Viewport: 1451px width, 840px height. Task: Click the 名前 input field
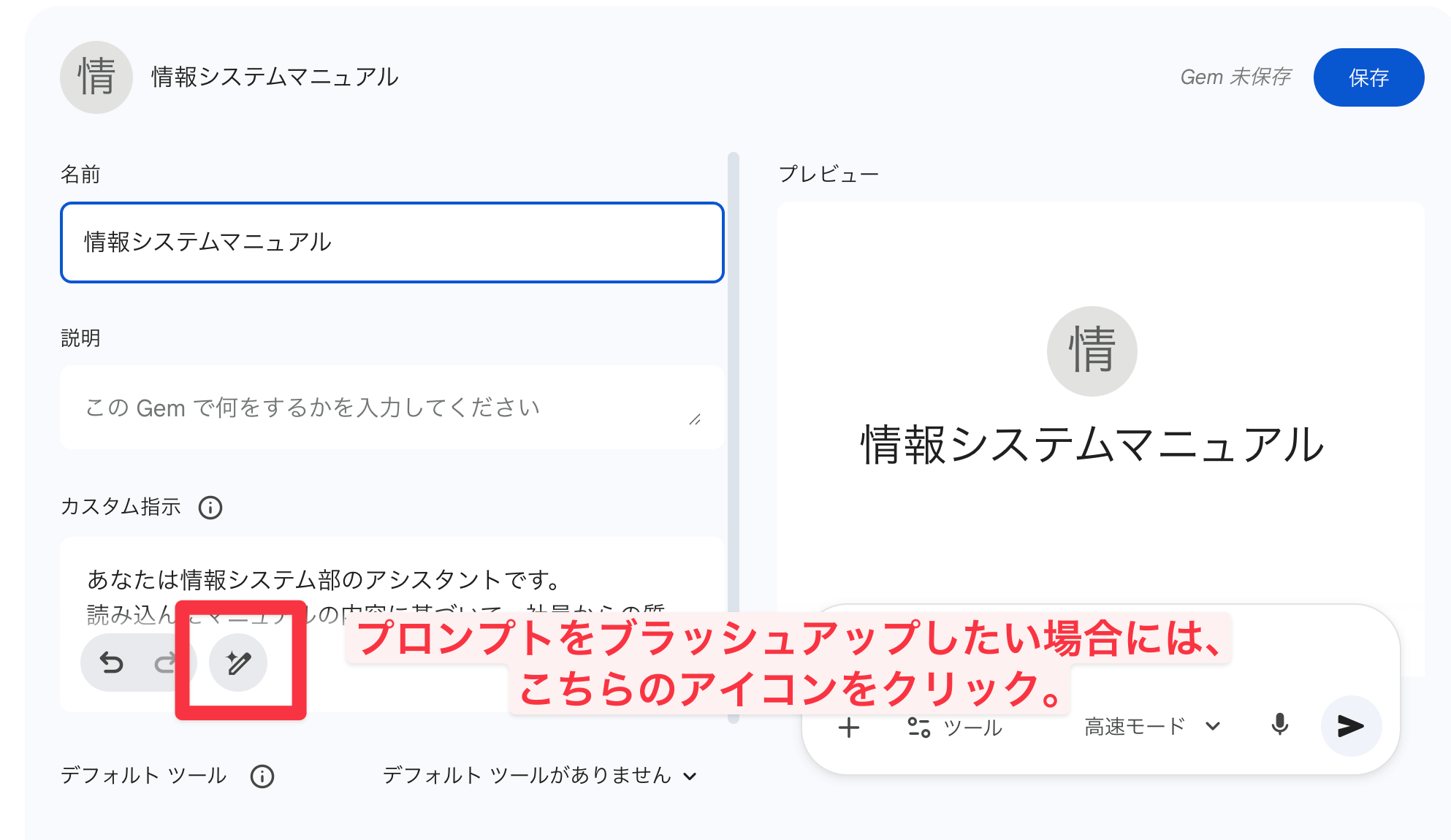(x=392, y=243)
